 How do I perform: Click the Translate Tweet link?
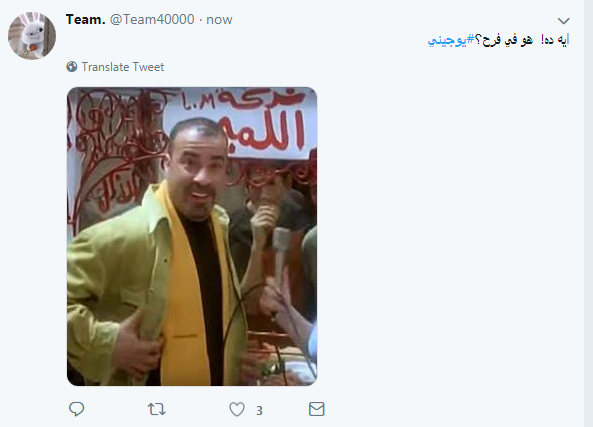pyautogui.click(x=123, y=67)
